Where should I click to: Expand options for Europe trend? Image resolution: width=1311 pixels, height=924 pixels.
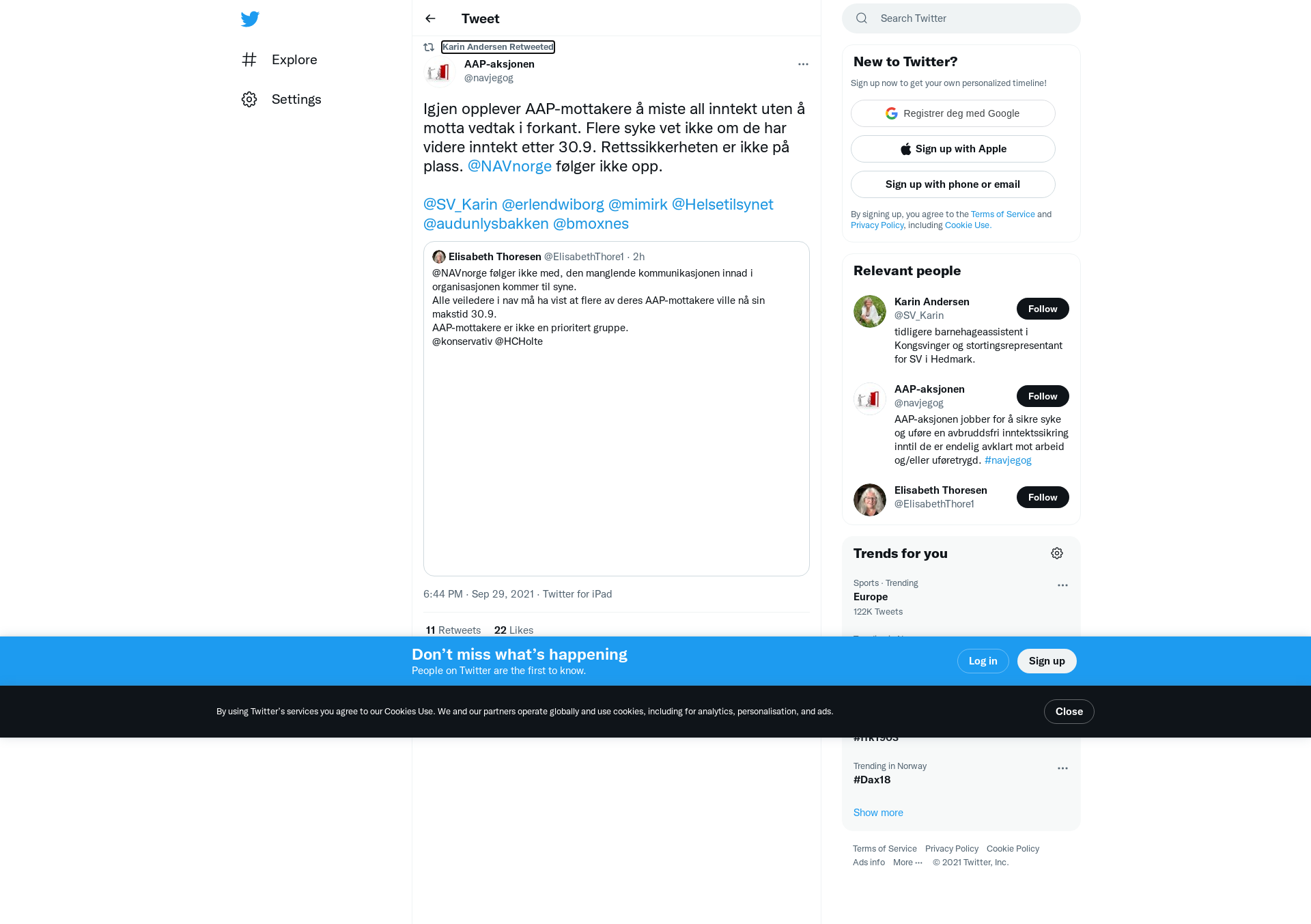point(1062,585)
